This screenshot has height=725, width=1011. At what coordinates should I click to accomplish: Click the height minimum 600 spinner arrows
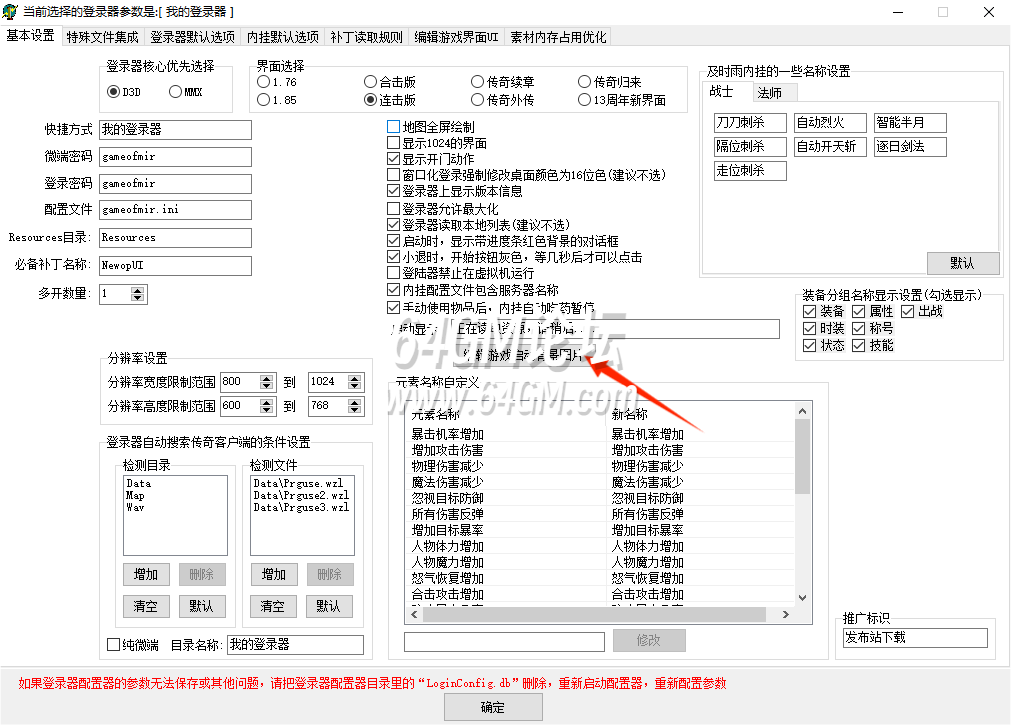pyautogui.click(x=267, y=406)
